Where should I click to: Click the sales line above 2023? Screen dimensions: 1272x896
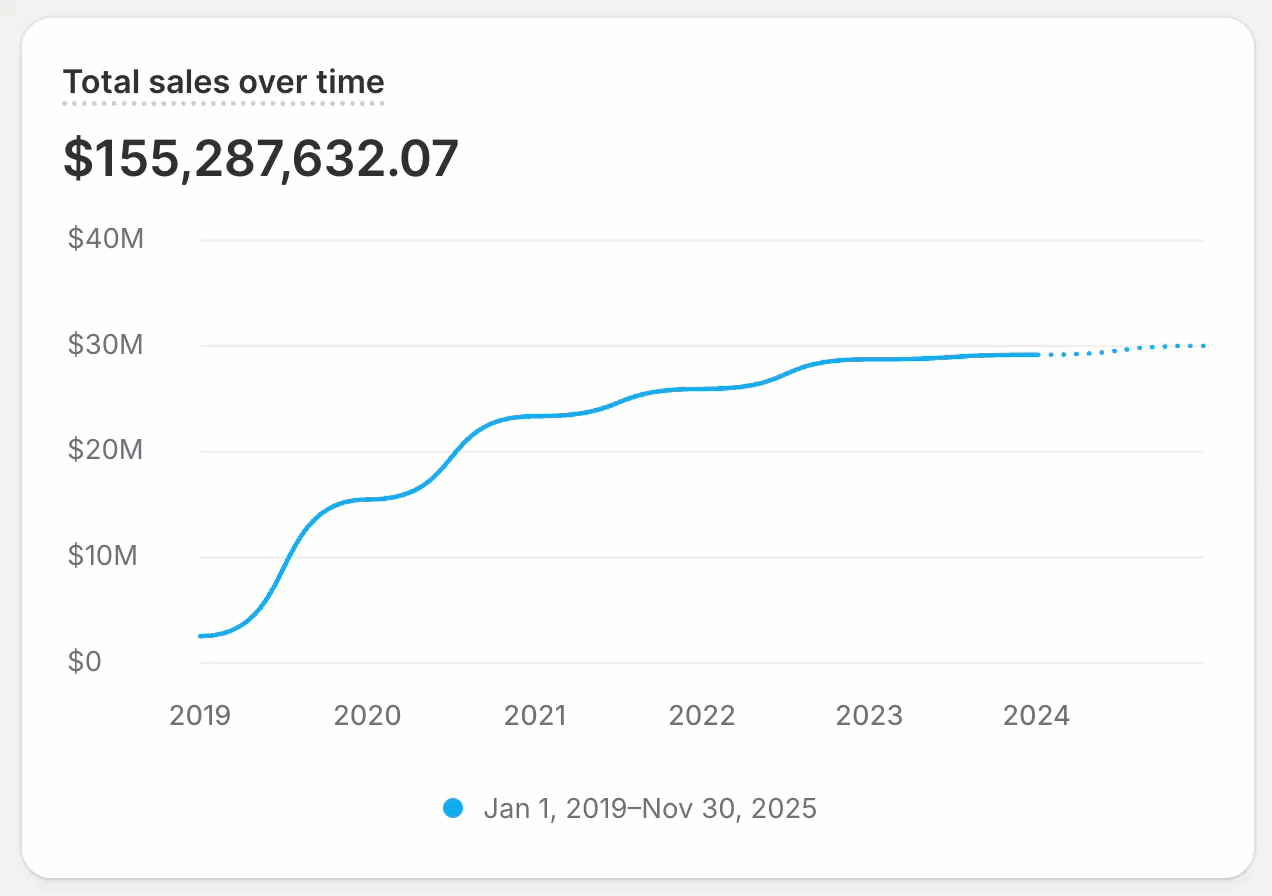coord(869,359)
